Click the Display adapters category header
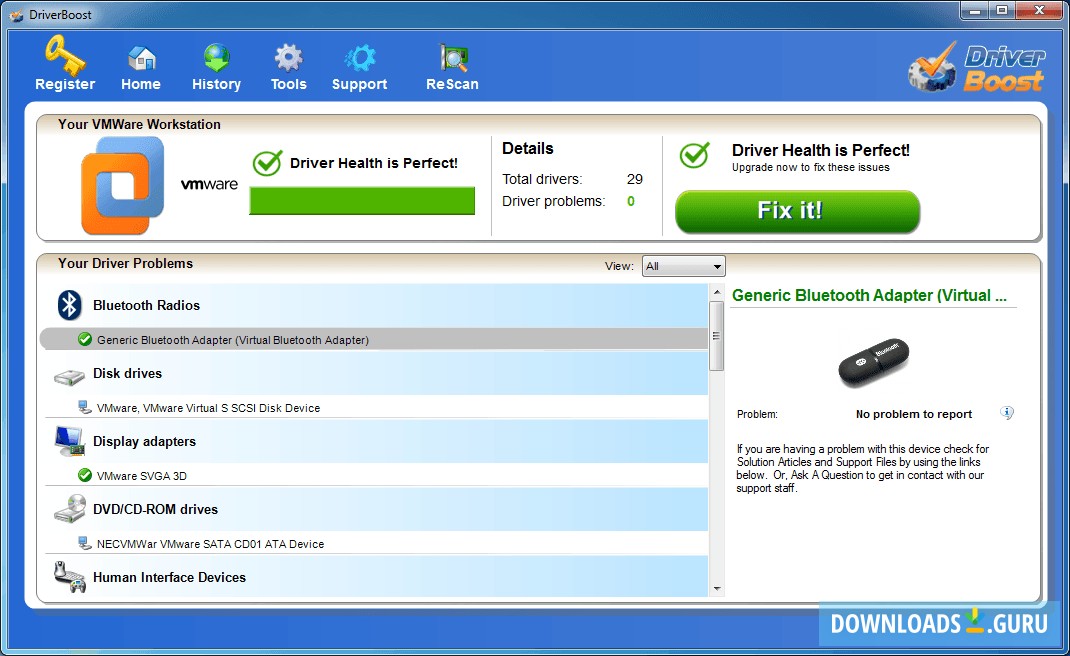 click(376, 441)
